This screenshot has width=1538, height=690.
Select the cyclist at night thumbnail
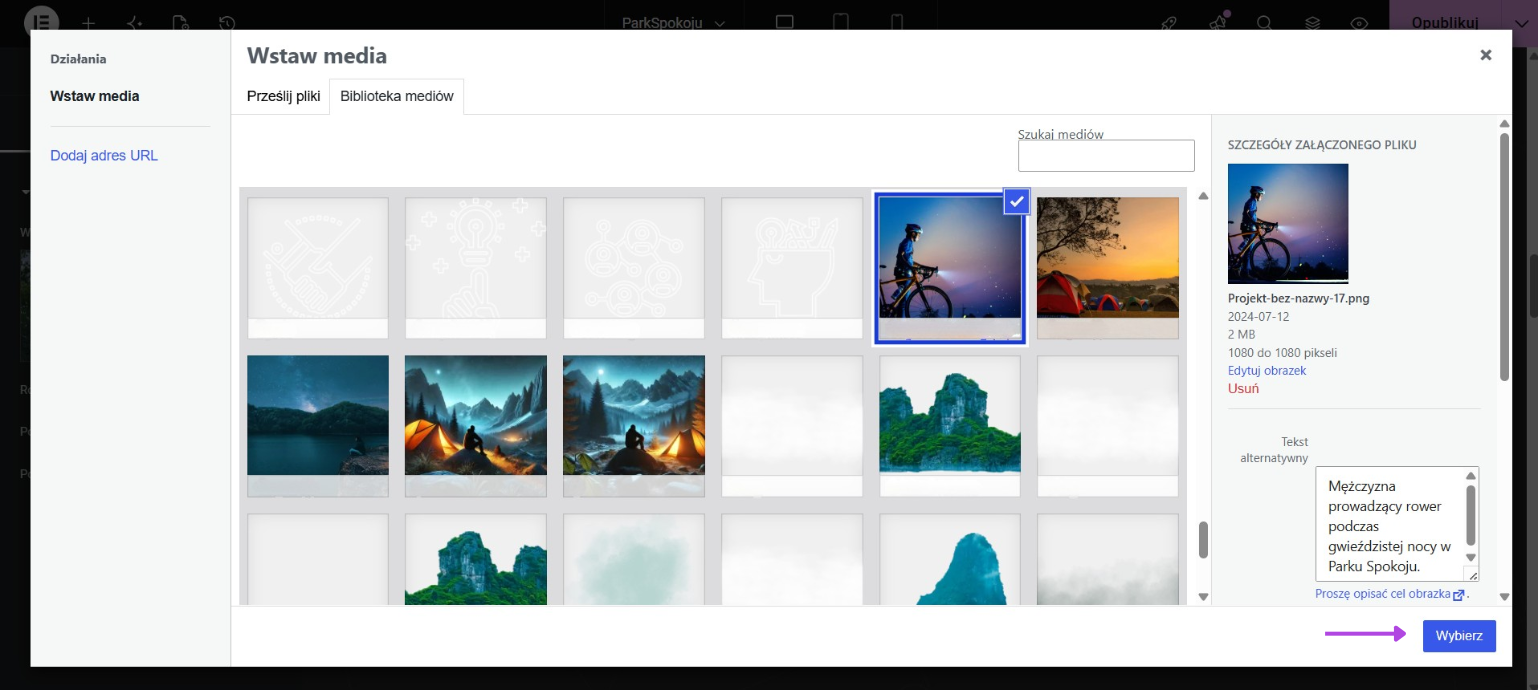[x=950, y=268]
